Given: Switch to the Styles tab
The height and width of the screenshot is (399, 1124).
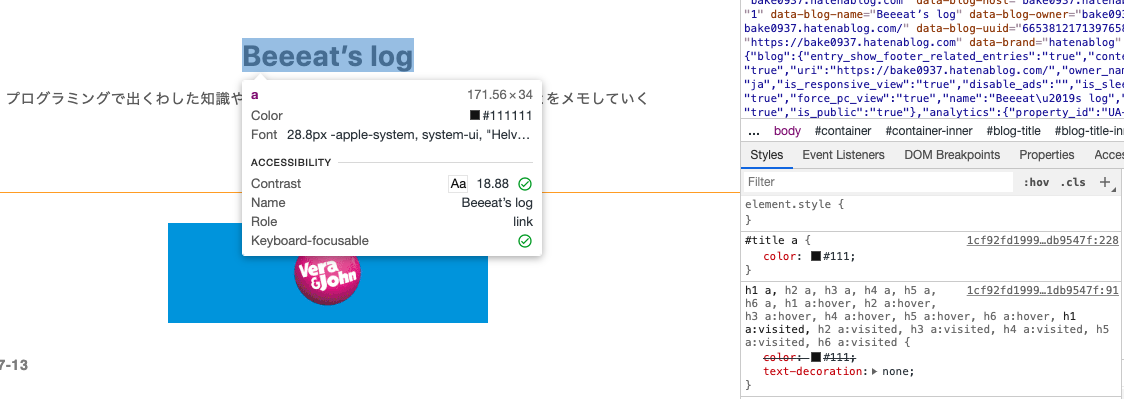Looking at the screenshot, I should coord(766,155).
